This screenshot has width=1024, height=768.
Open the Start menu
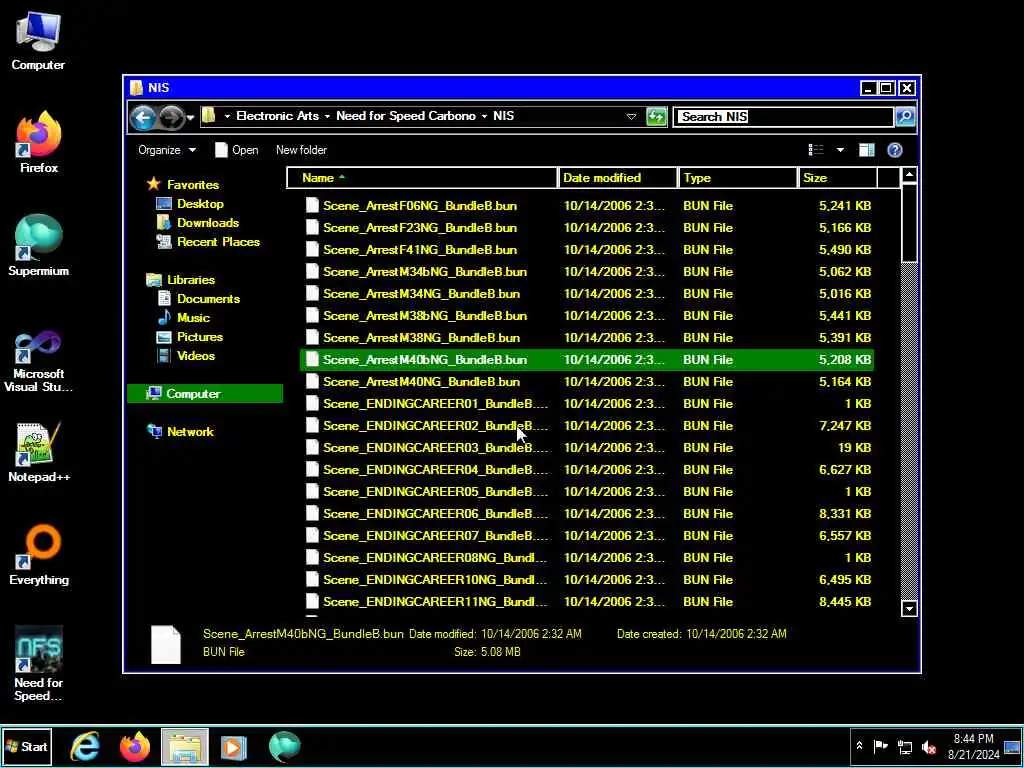pyautogui.click(x=27, y=746)
